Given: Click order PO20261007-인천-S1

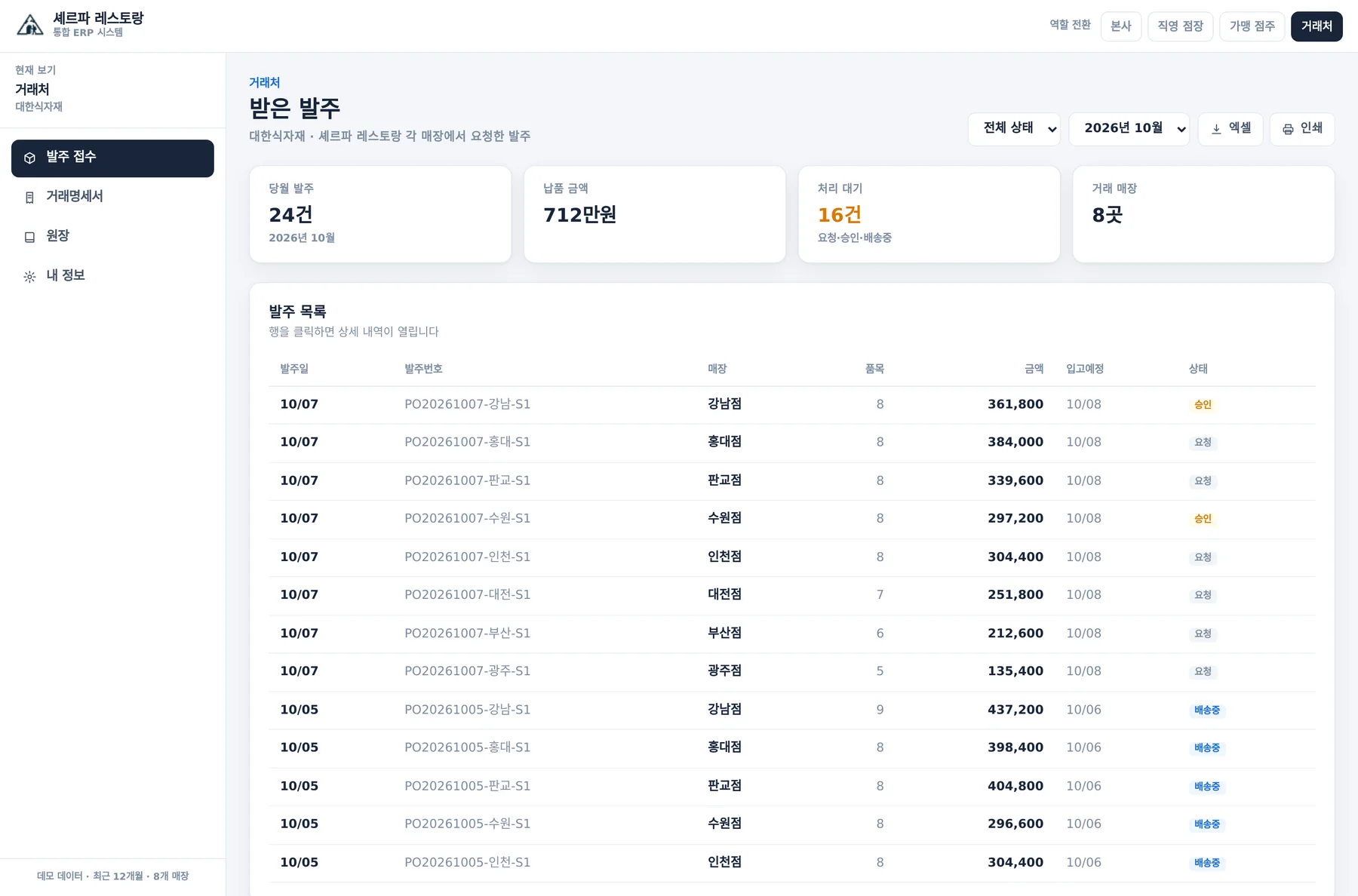Looking at the screenshot, I should pos(792,557).
